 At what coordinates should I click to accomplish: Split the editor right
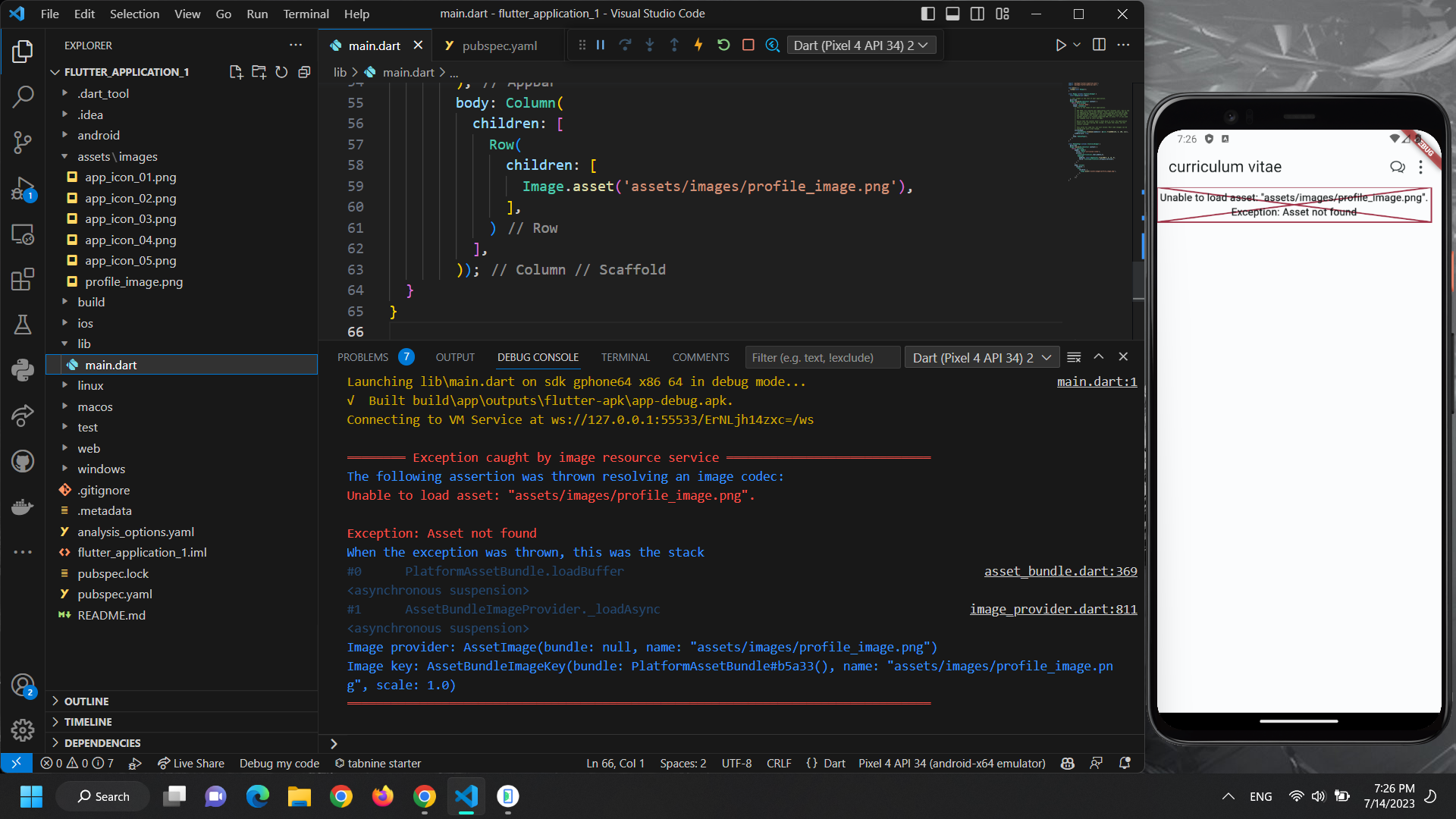click(1099, 45)
